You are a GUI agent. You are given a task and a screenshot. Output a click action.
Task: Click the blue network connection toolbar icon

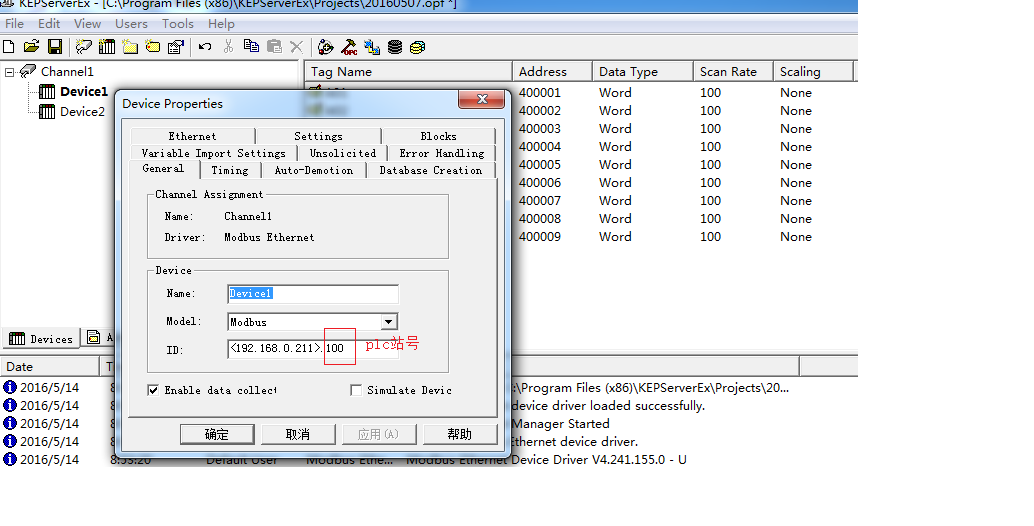[x=372, y=47]
